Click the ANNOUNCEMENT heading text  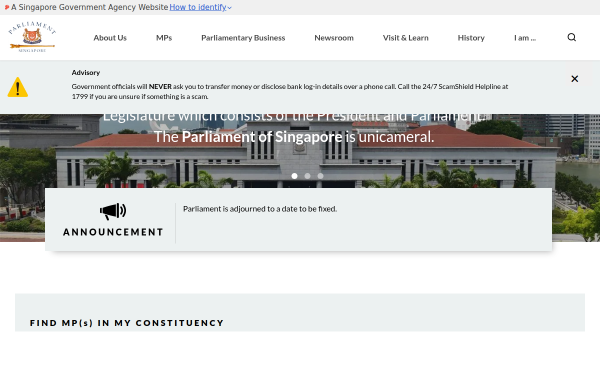pos(113,232)
